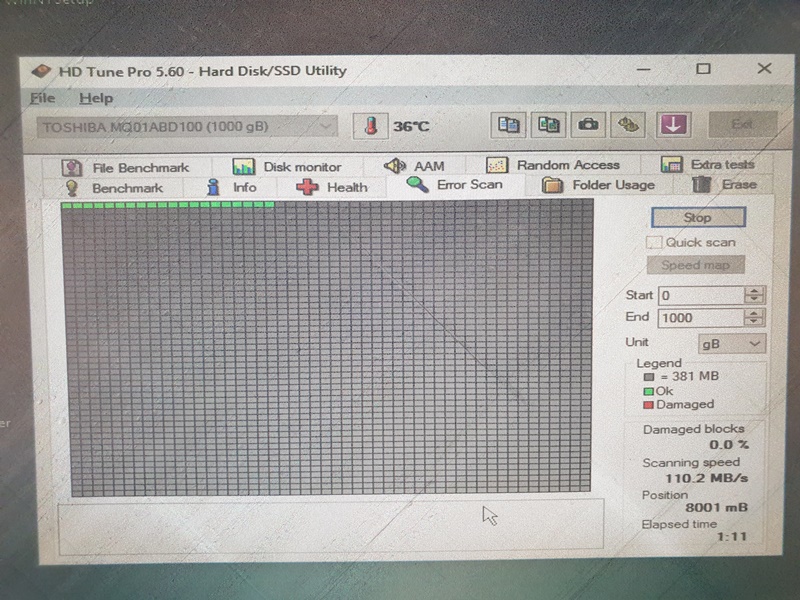Image resolution: width=800 pixels, height=600 pixels.
Task: Open the AAM tab
Action: (414, 166)
